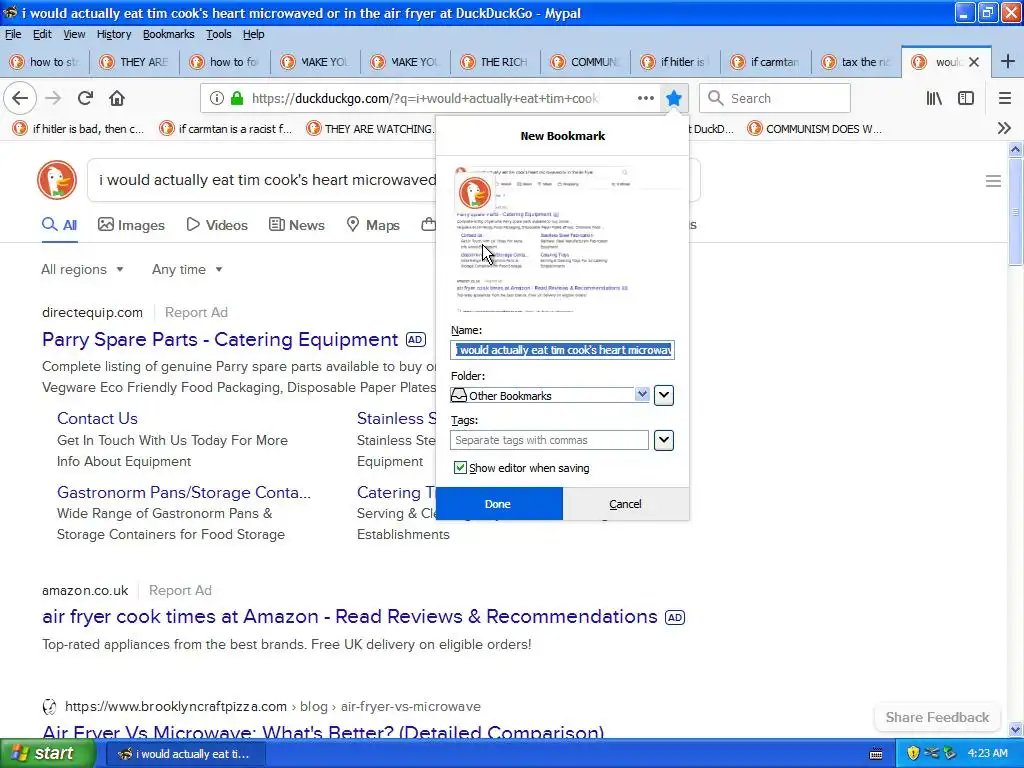Select the Images search tab
The image size is (1024, 768).
tap(131, 225)
